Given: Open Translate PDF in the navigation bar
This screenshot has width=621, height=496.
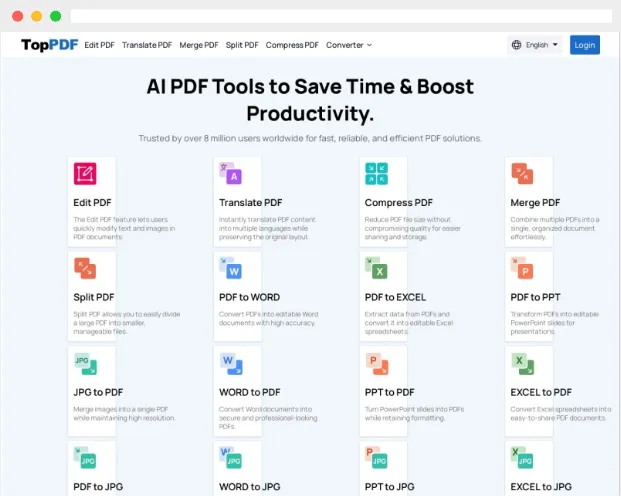Looking at the screenshot, I should point(147,45).
